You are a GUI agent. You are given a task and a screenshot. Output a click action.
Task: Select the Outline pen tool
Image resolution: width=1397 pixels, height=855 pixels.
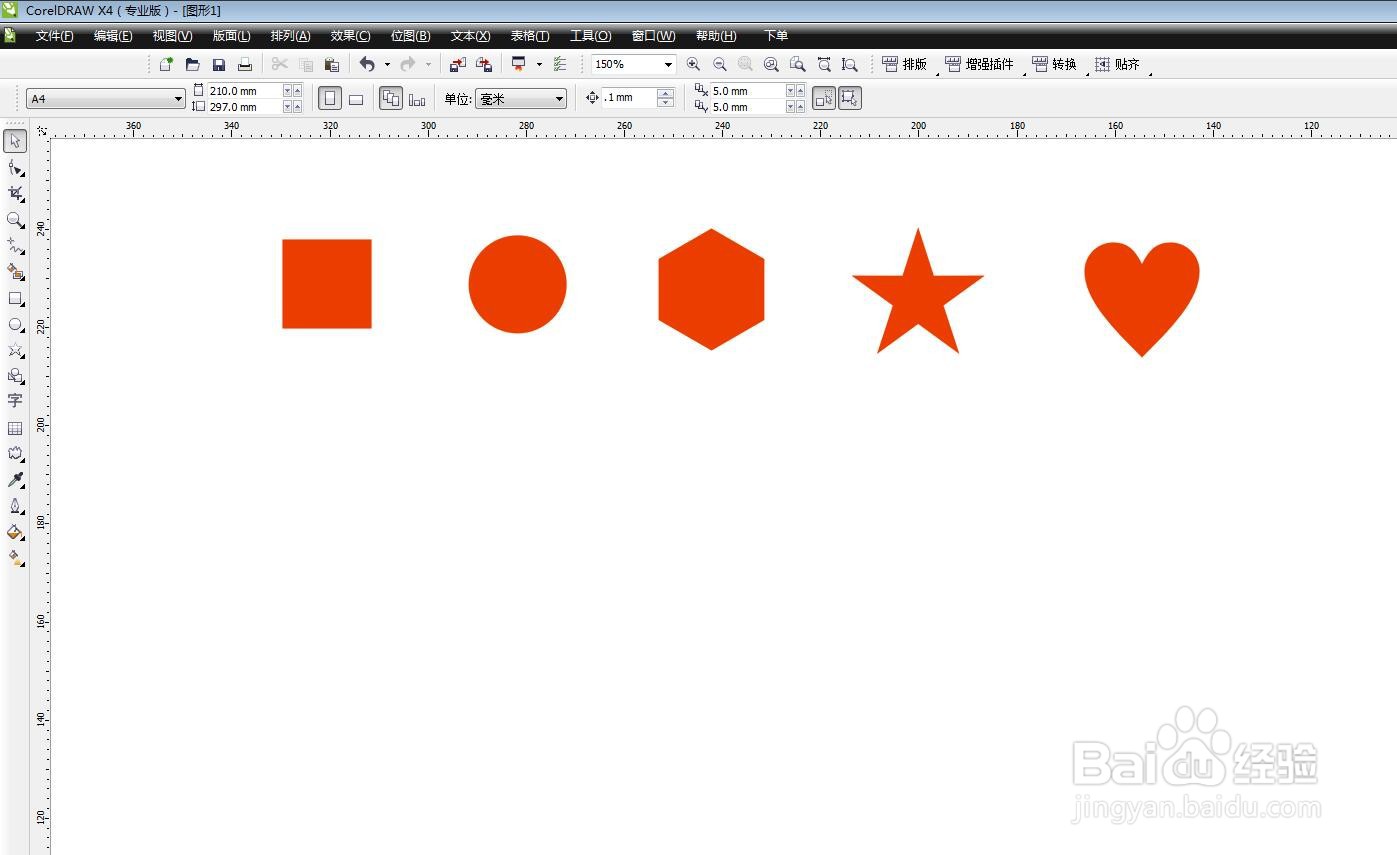(15, 506)
